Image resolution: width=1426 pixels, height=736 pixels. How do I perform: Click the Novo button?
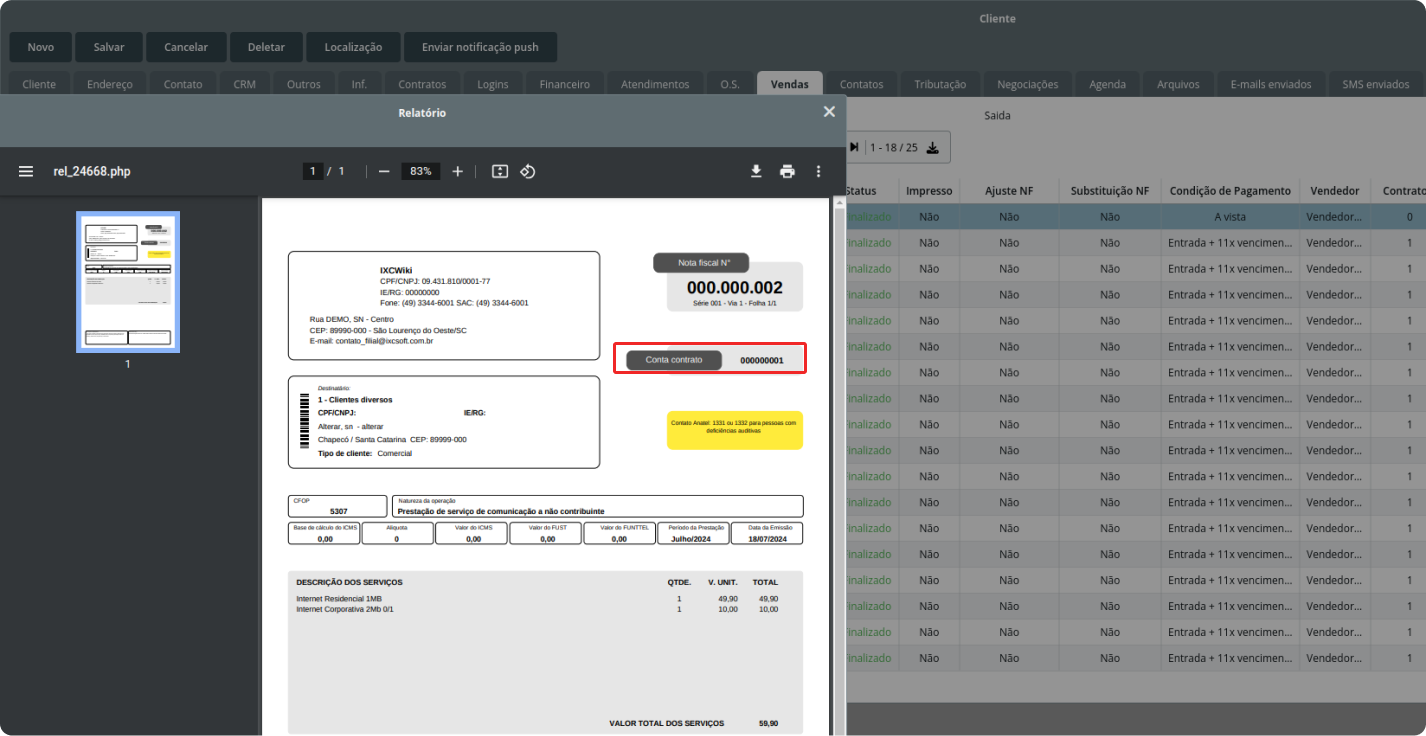tap(41, 47)
